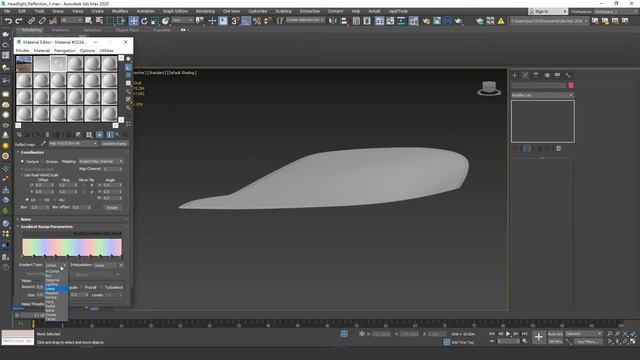640x360 pixels.
Task: Open the Interpolation dropdown
Action: pyautogui.click(x=108, y=265)
